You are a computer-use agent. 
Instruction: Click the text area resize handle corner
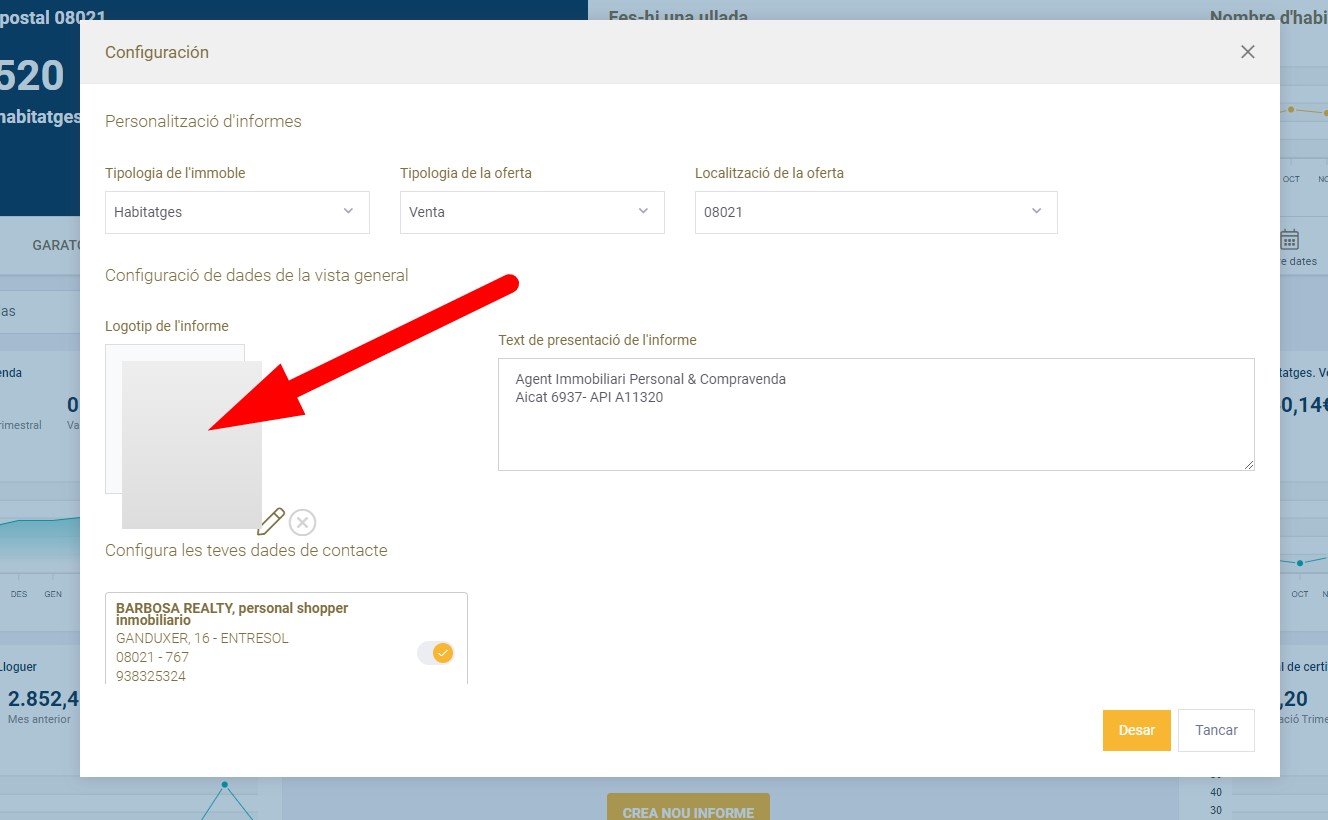(x=1249, y=465)
